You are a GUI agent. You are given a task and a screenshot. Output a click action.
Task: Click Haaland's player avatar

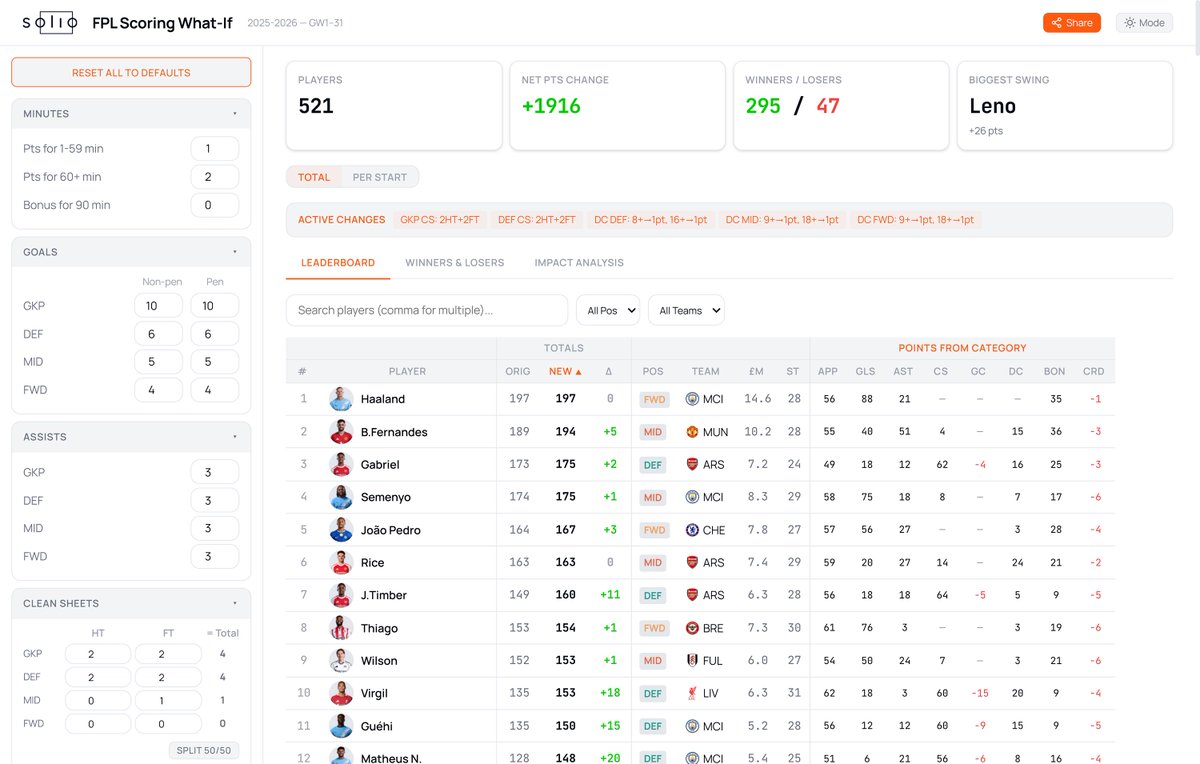341,399
